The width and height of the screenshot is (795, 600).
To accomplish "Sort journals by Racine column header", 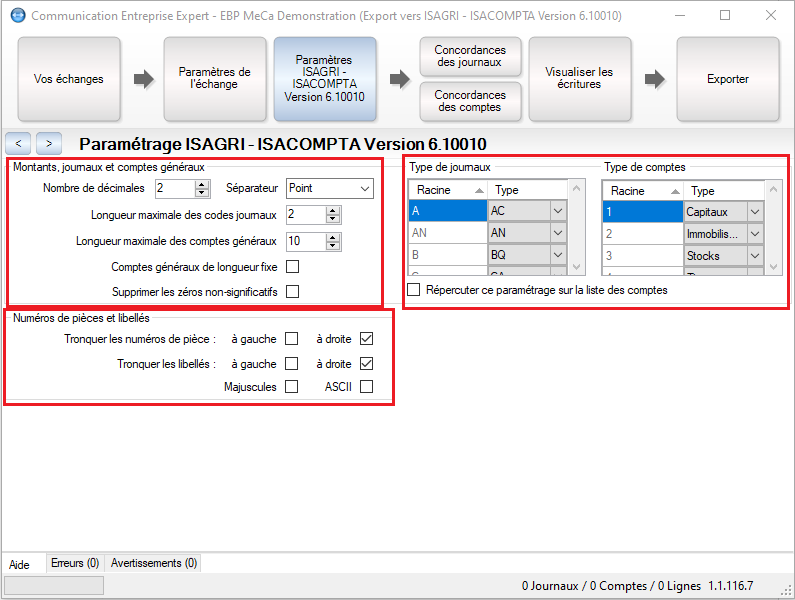I will [x=448, y=190].
